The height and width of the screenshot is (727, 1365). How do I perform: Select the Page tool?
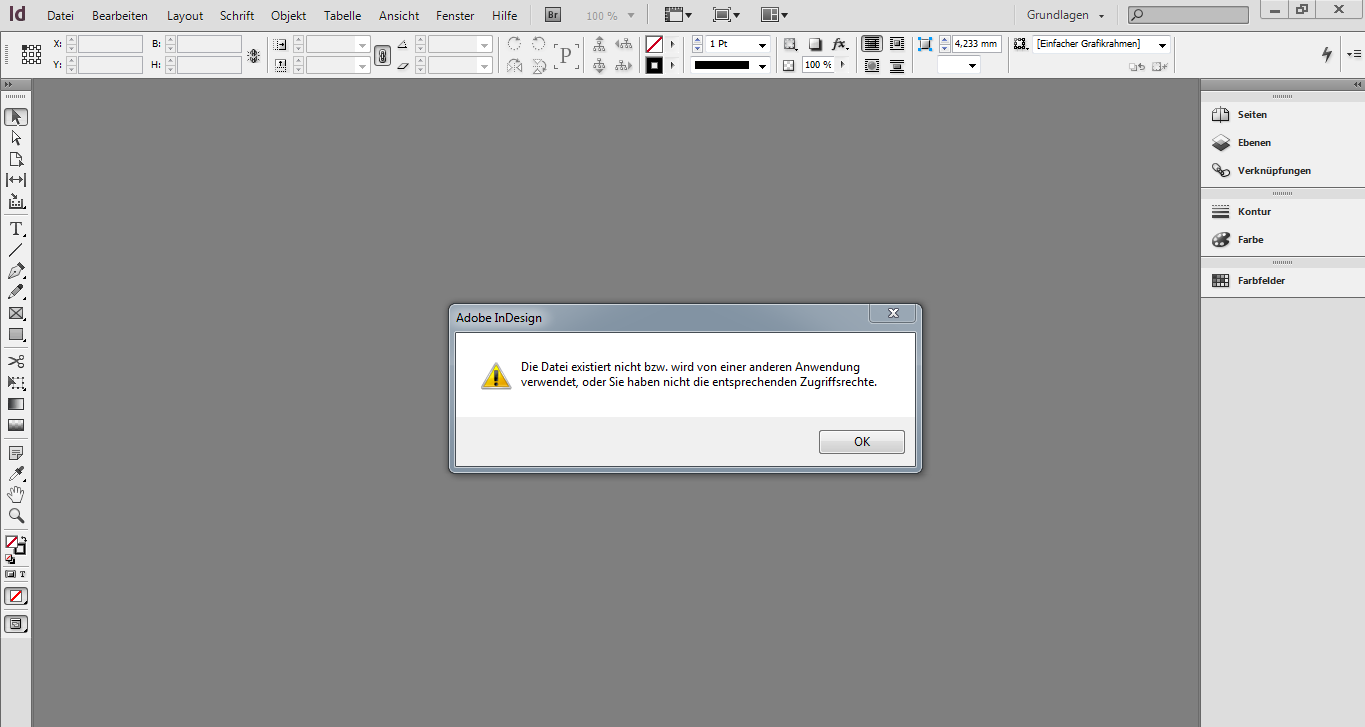(16, 159)
